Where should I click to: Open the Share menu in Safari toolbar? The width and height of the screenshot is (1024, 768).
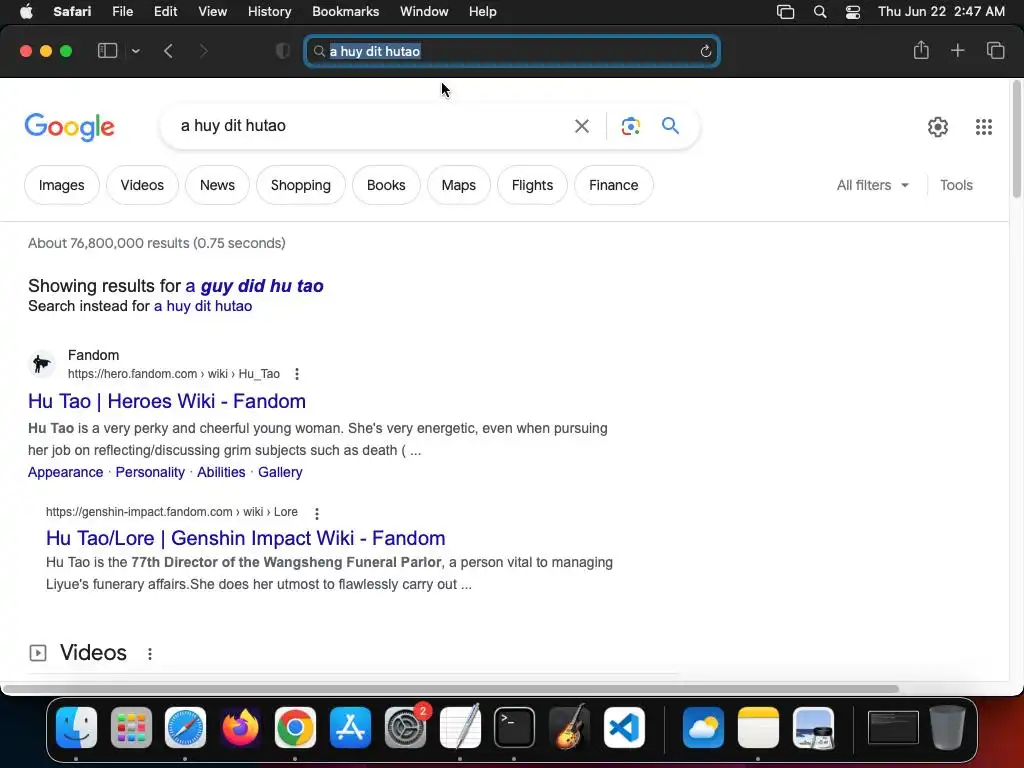point(921,50)
